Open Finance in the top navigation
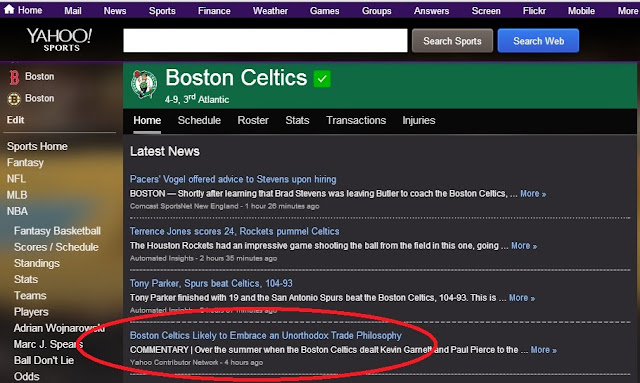This screenshot has height=383, width=640. point(214,11)
